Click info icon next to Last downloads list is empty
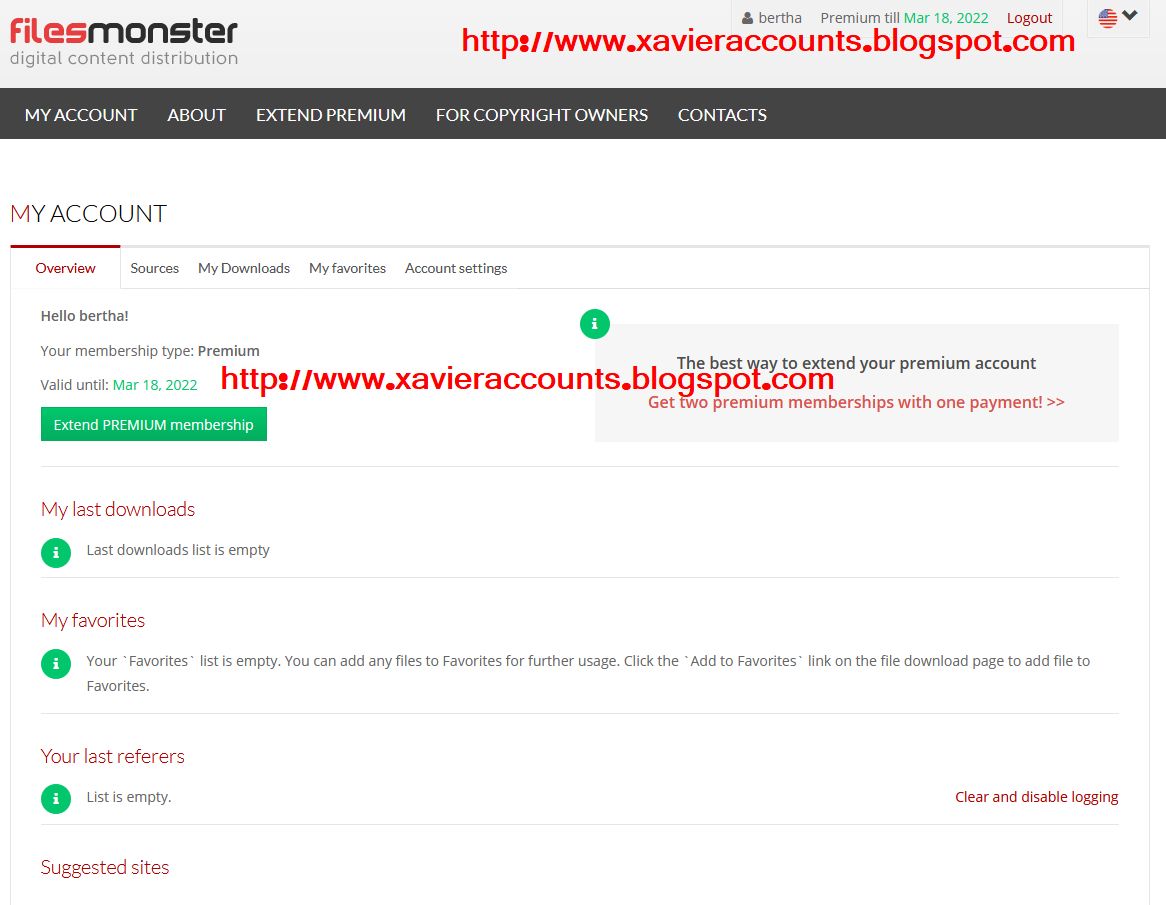 pyautogui.click(x=56, y=553)
